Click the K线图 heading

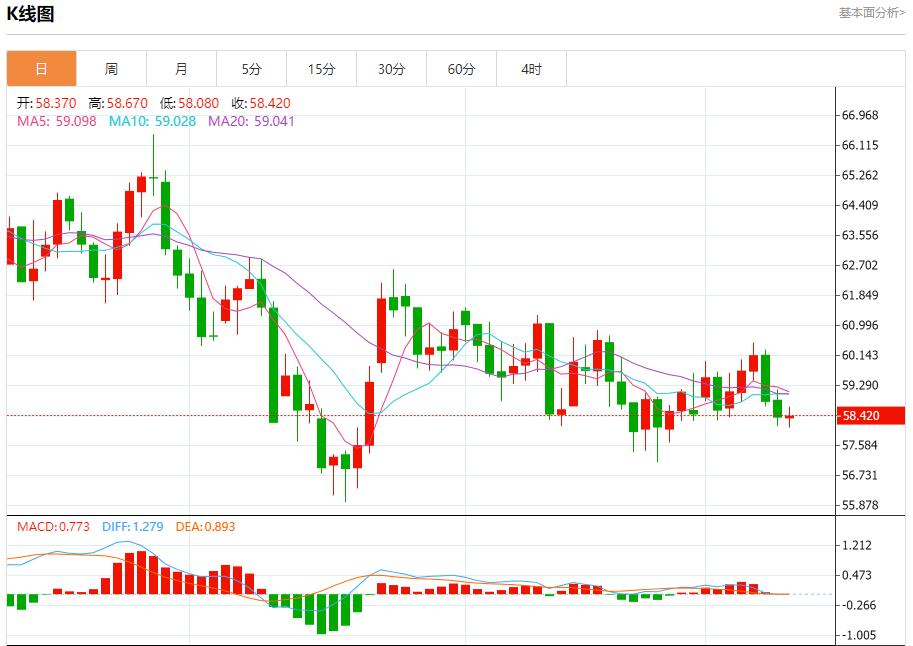point(31,14)
